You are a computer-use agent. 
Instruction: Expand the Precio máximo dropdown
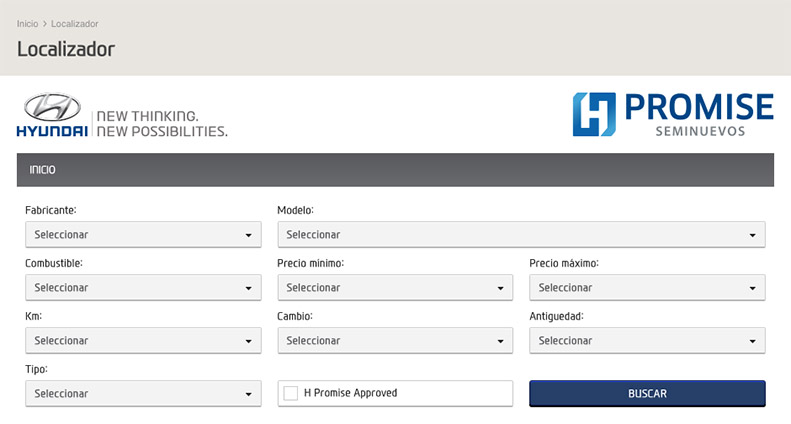tap(647, 288)
